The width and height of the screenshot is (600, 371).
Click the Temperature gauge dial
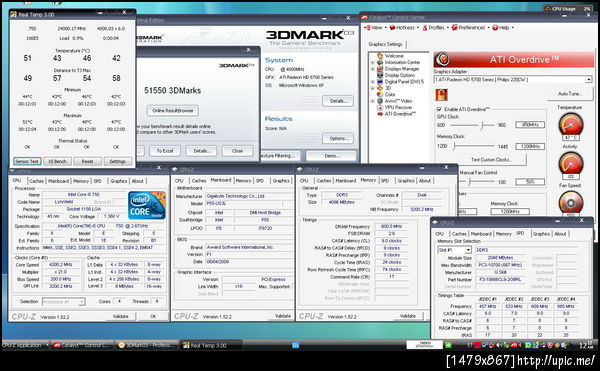pos(571,125)
